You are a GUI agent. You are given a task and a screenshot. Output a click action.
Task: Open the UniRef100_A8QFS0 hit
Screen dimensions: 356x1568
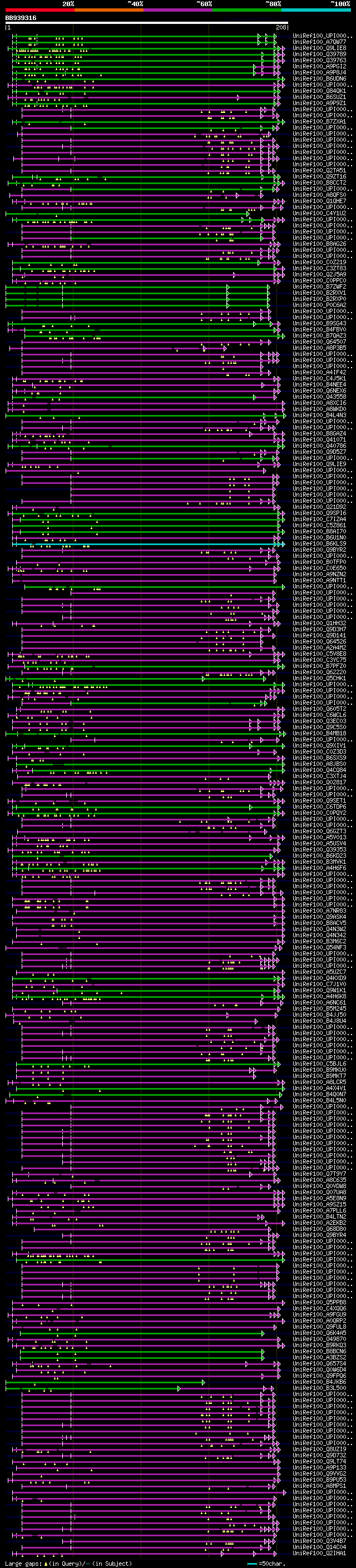[x=319, y=195]
